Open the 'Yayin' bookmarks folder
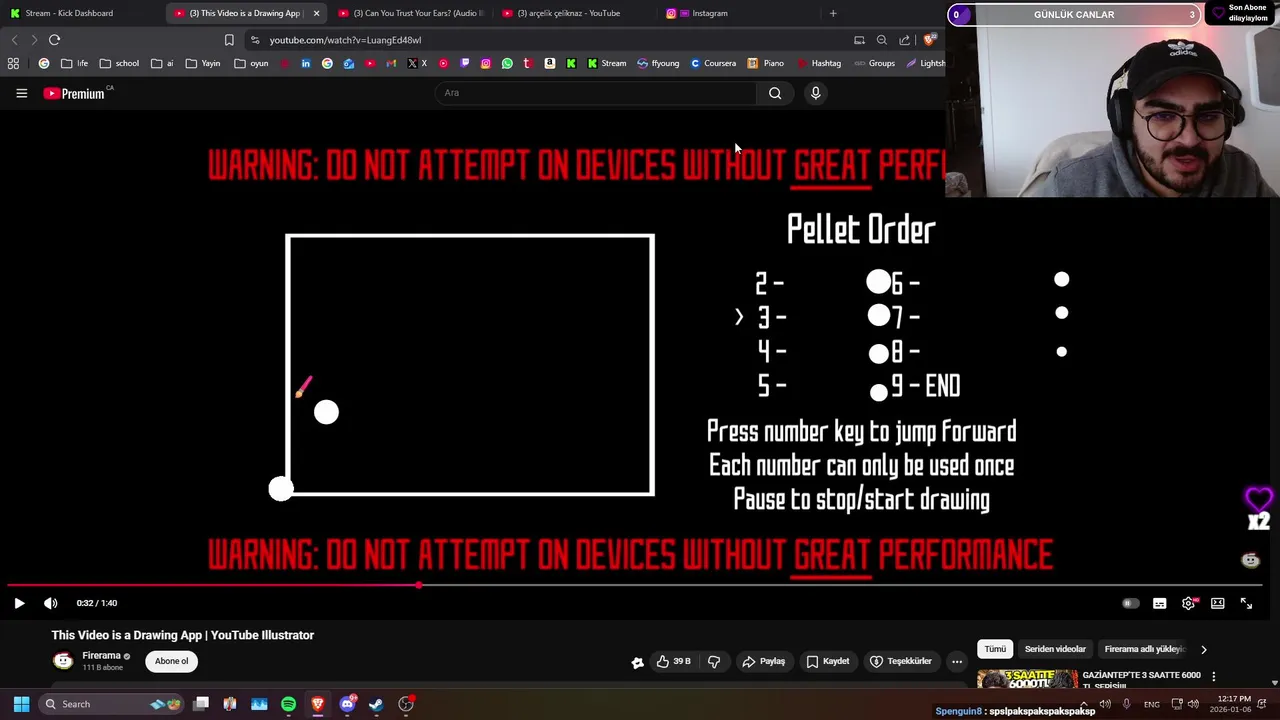This screenshot has height=720, width=1280. 202,63
